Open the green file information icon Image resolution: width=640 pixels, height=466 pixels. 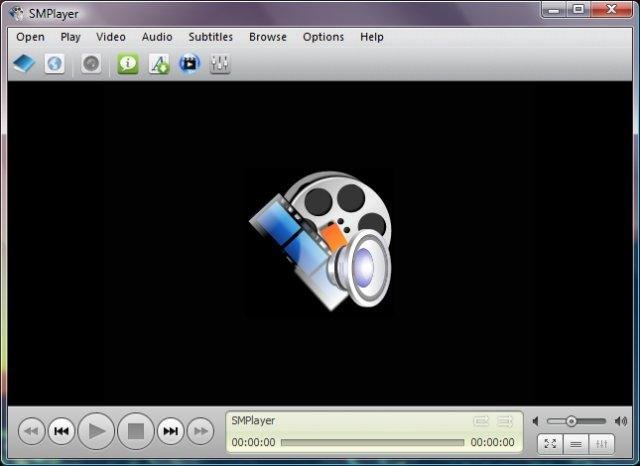coord(128,64)
